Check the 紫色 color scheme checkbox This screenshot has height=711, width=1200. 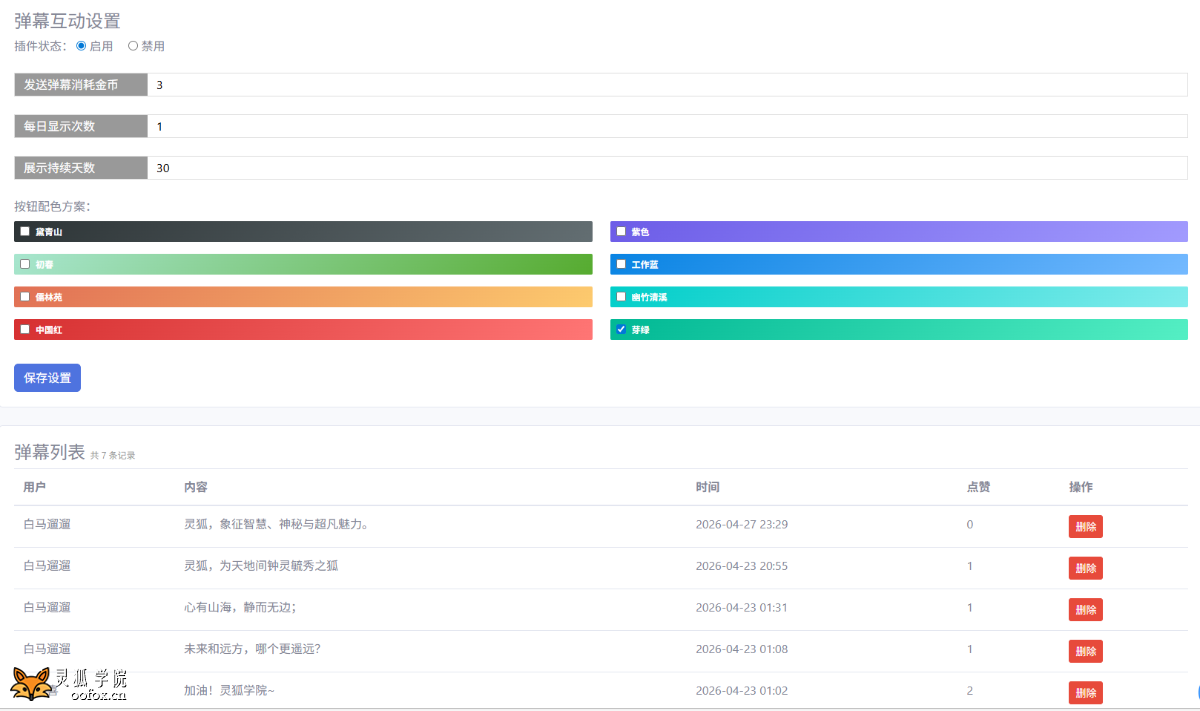(621, 231)
